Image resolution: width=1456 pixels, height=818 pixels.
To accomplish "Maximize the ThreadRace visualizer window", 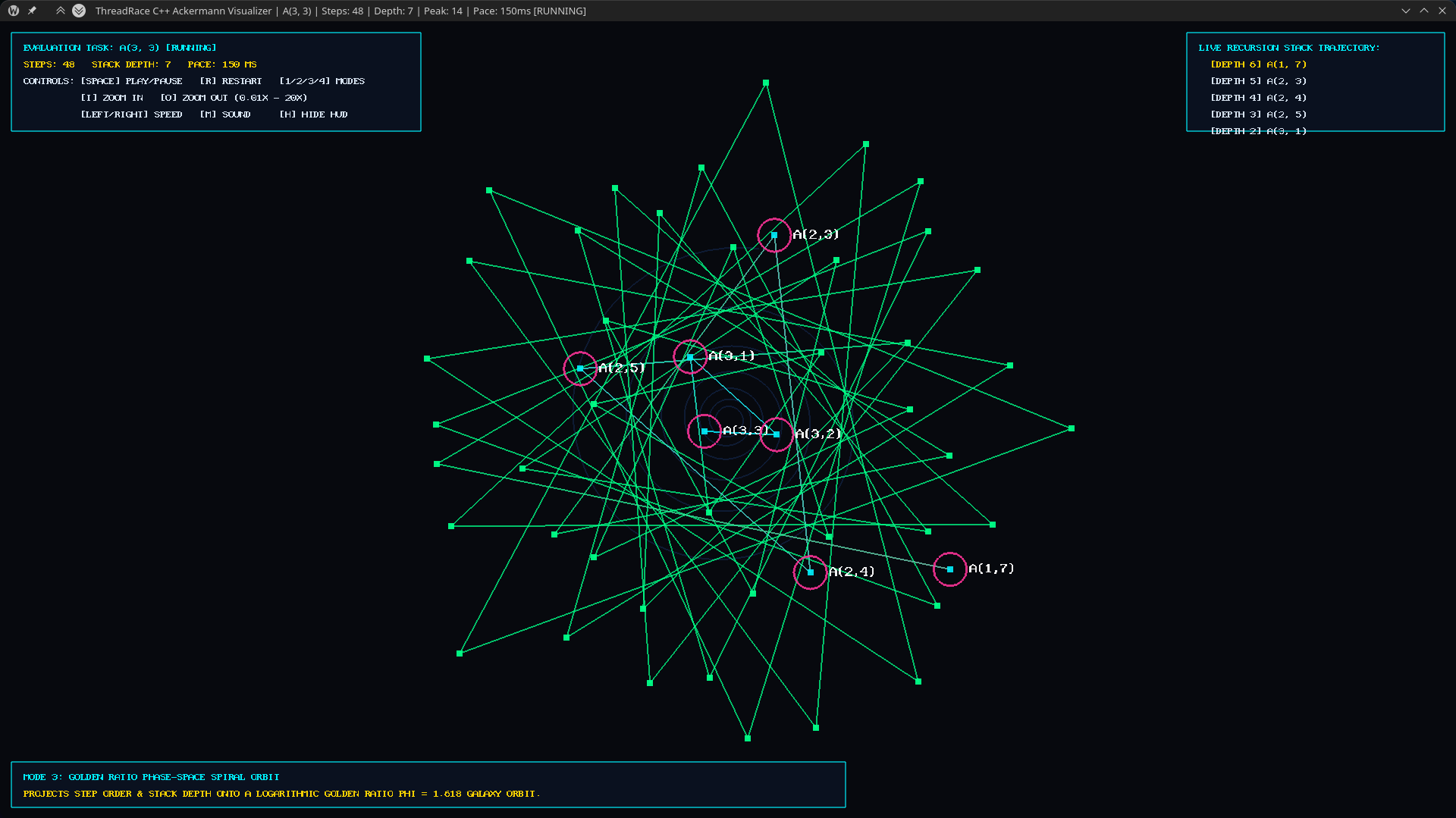I will coord(1424,11).
